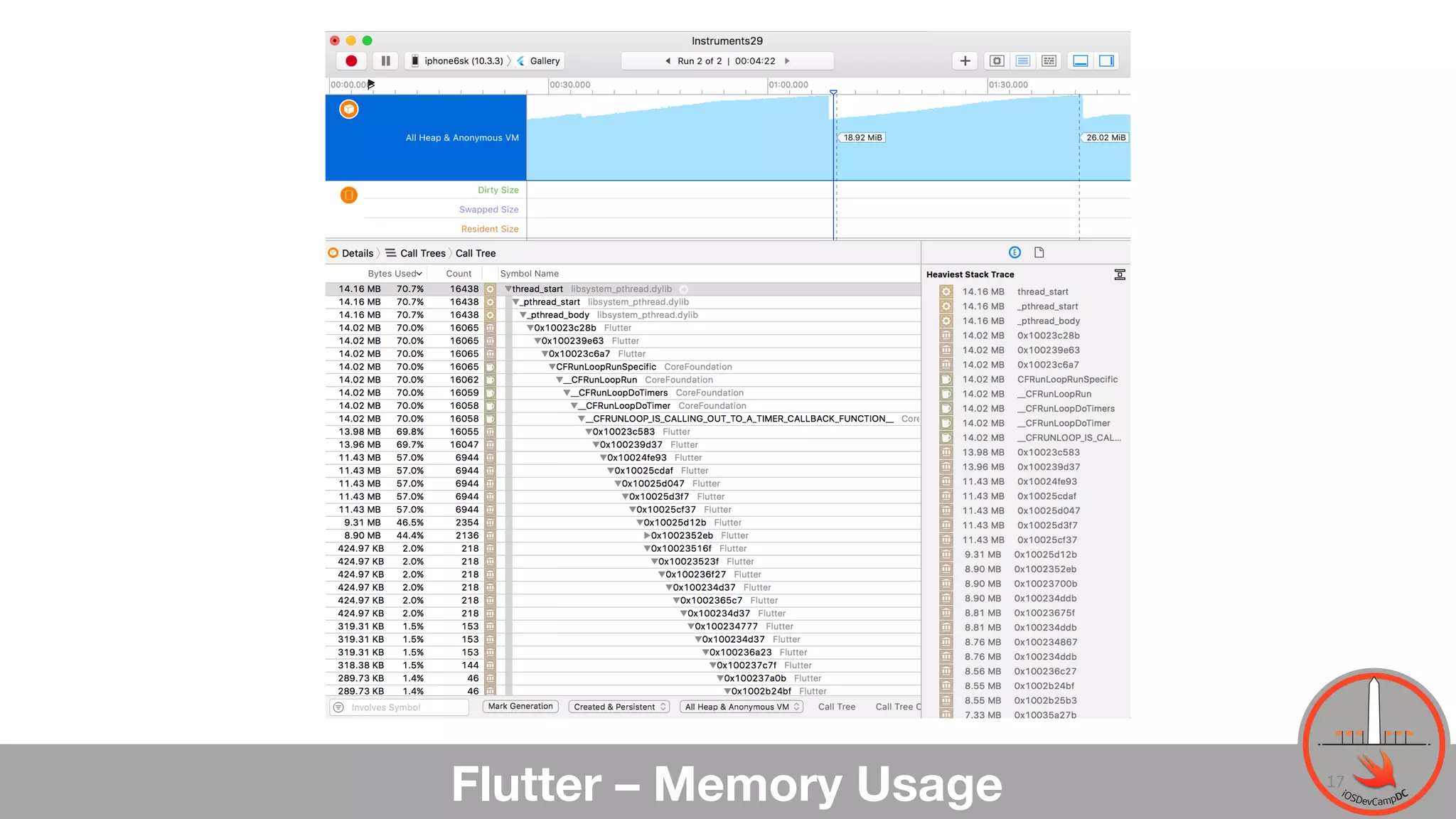Collapse the __CFRunLoopDoTimers node
Screen dimensions: 1456x819
(567, 393)
